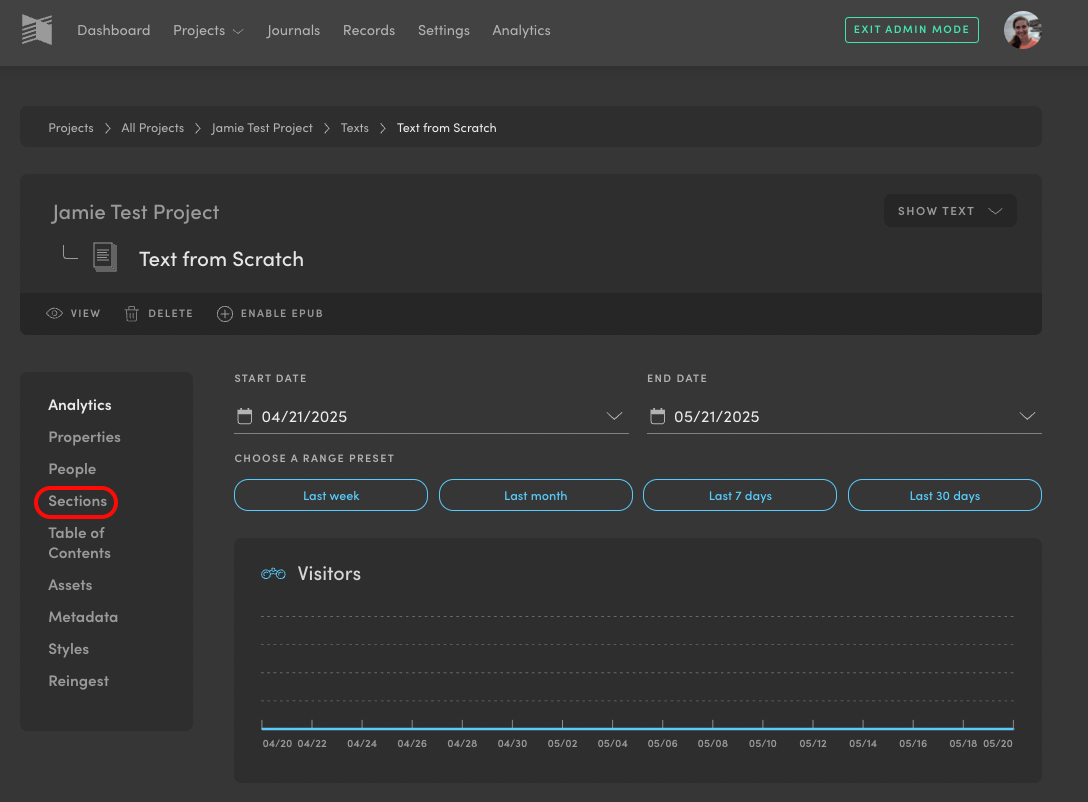Click the binoculars icon next to Visitors
Screen dimensions: 1088x802
[271, 573]
